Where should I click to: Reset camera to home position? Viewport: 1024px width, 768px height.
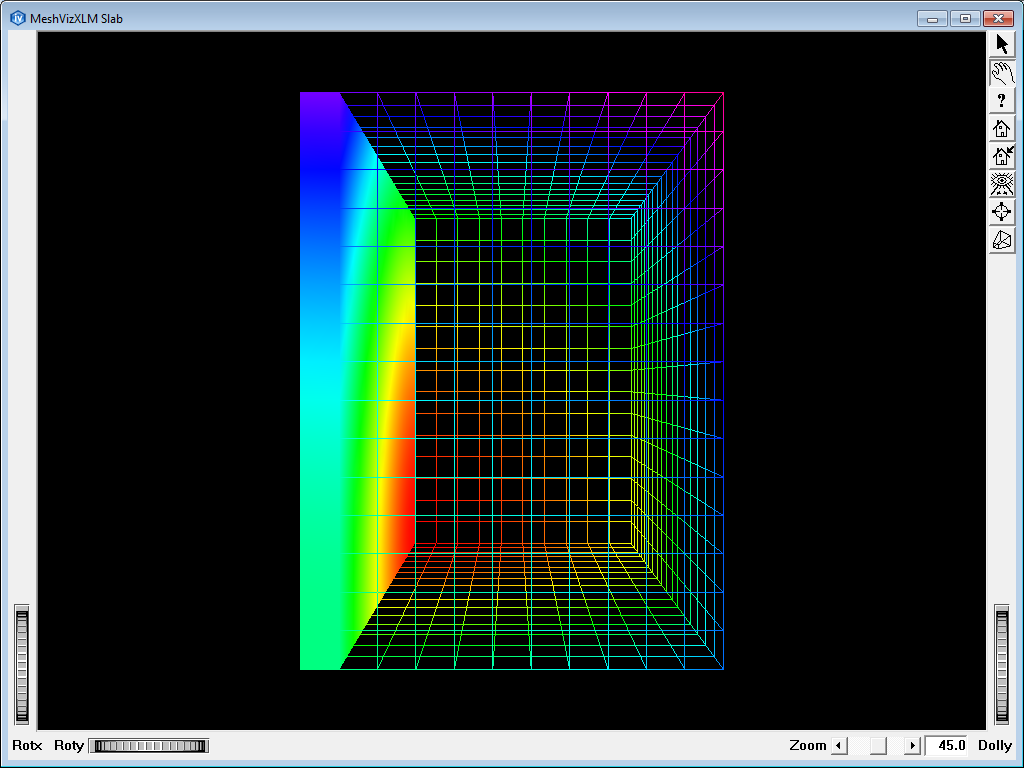click(x=1002, y=128)
